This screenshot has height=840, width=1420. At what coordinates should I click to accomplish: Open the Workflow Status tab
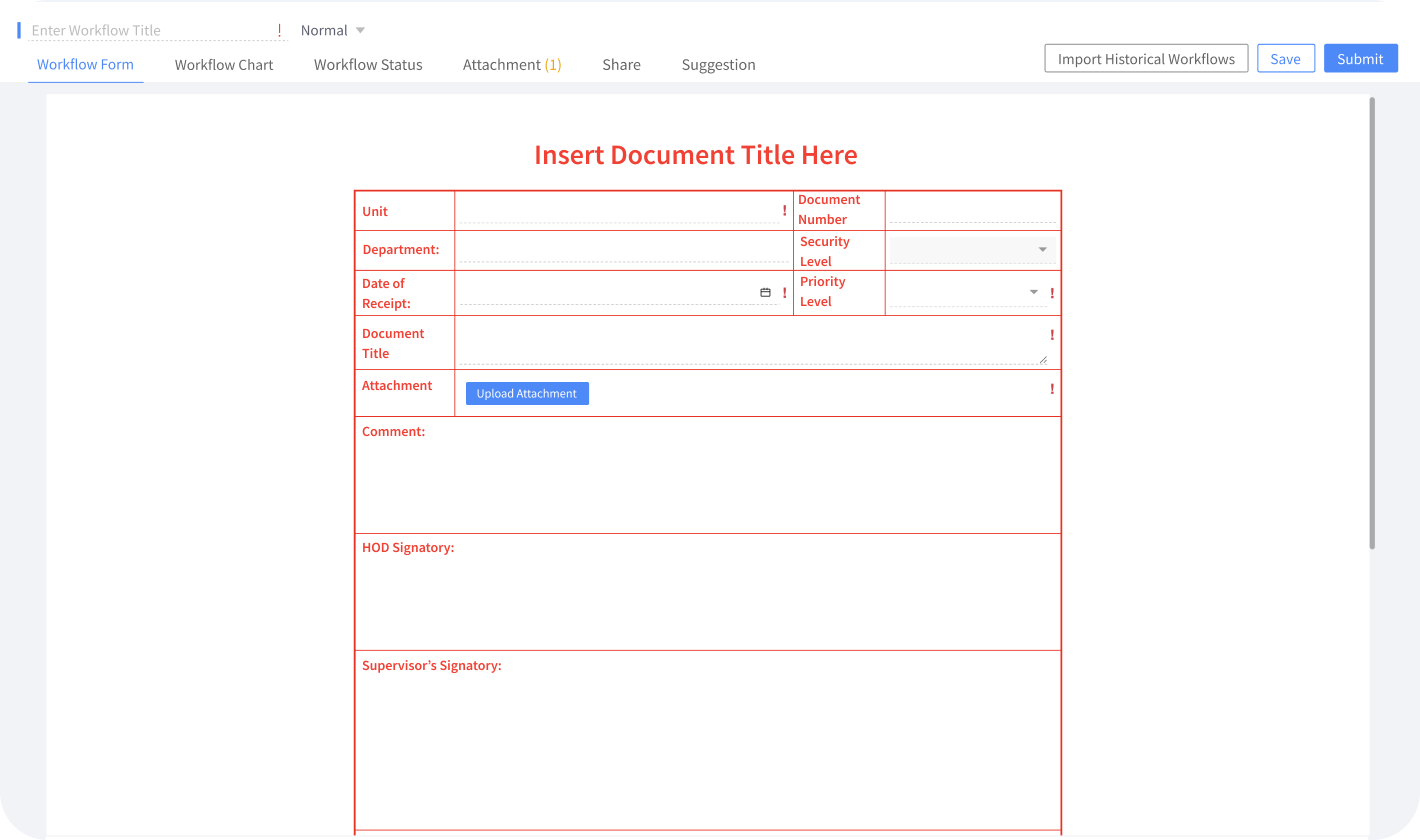368,64
